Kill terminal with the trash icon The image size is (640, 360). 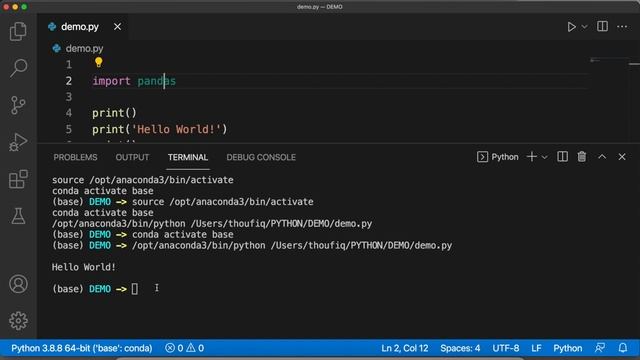point(582,157)
